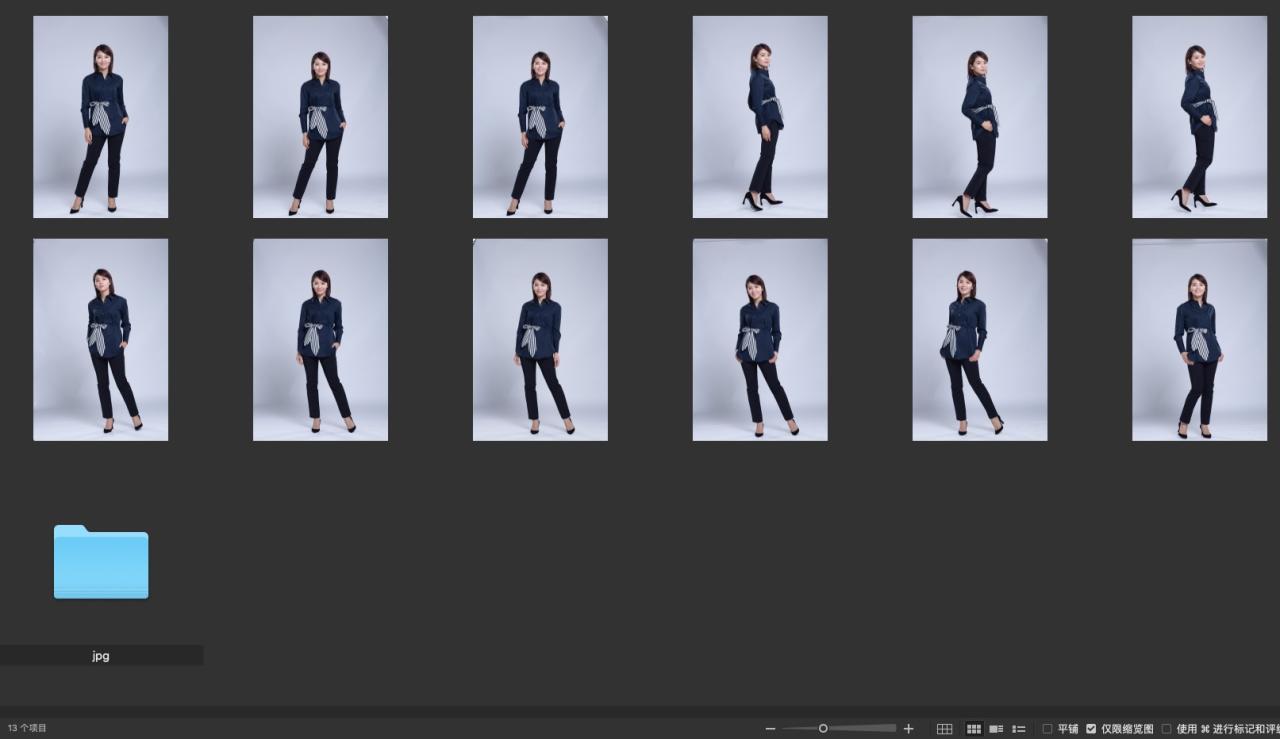Lock the thumbnail grid view icon

click(x=944, y=729)
